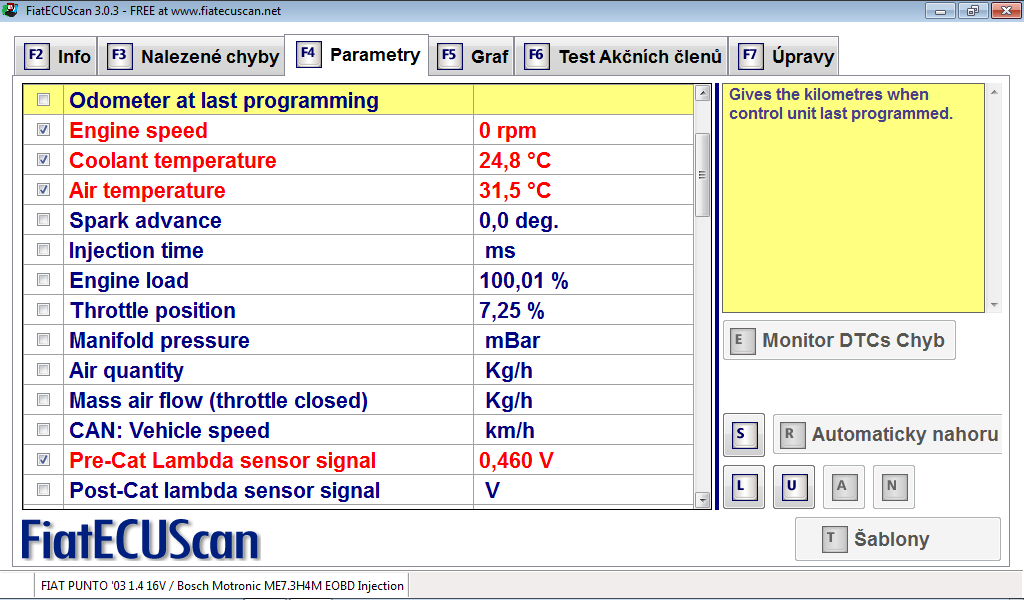Click the grayed A key button
Screen dimensions: 1024x600
[843, 487]
